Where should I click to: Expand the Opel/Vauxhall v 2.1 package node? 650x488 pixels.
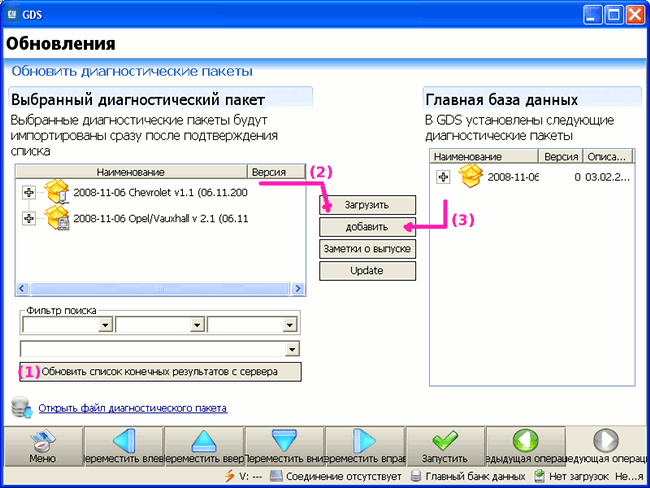click(x=29, y=218)
